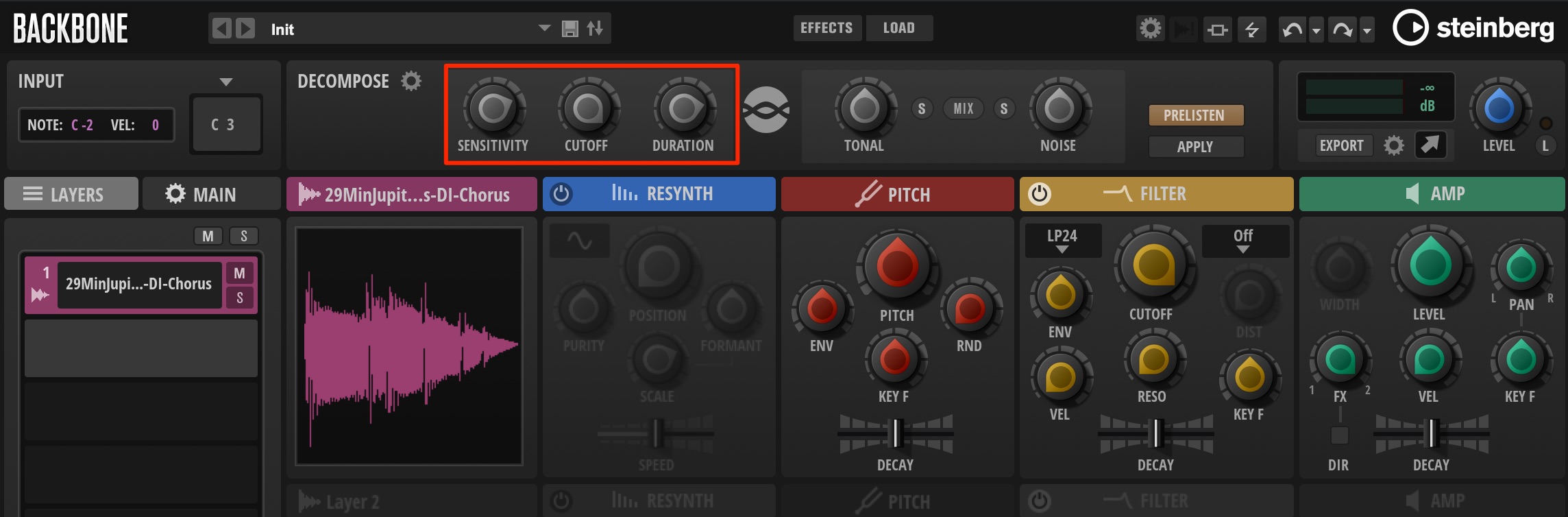Open the Off distortion type dropdown
The image size is (1568, 517).
click(x=1245, y=241)
